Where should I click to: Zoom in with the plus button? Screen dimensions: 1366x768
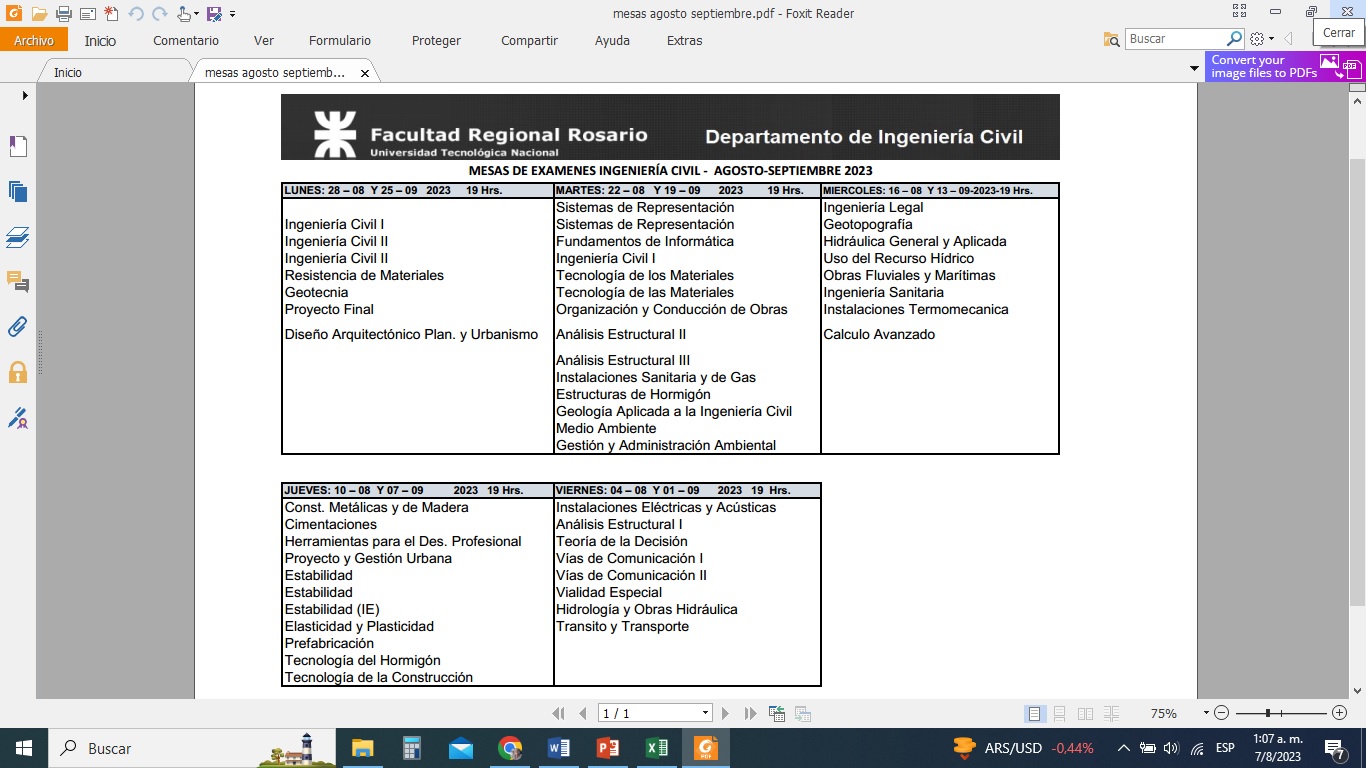point(1339,713)
